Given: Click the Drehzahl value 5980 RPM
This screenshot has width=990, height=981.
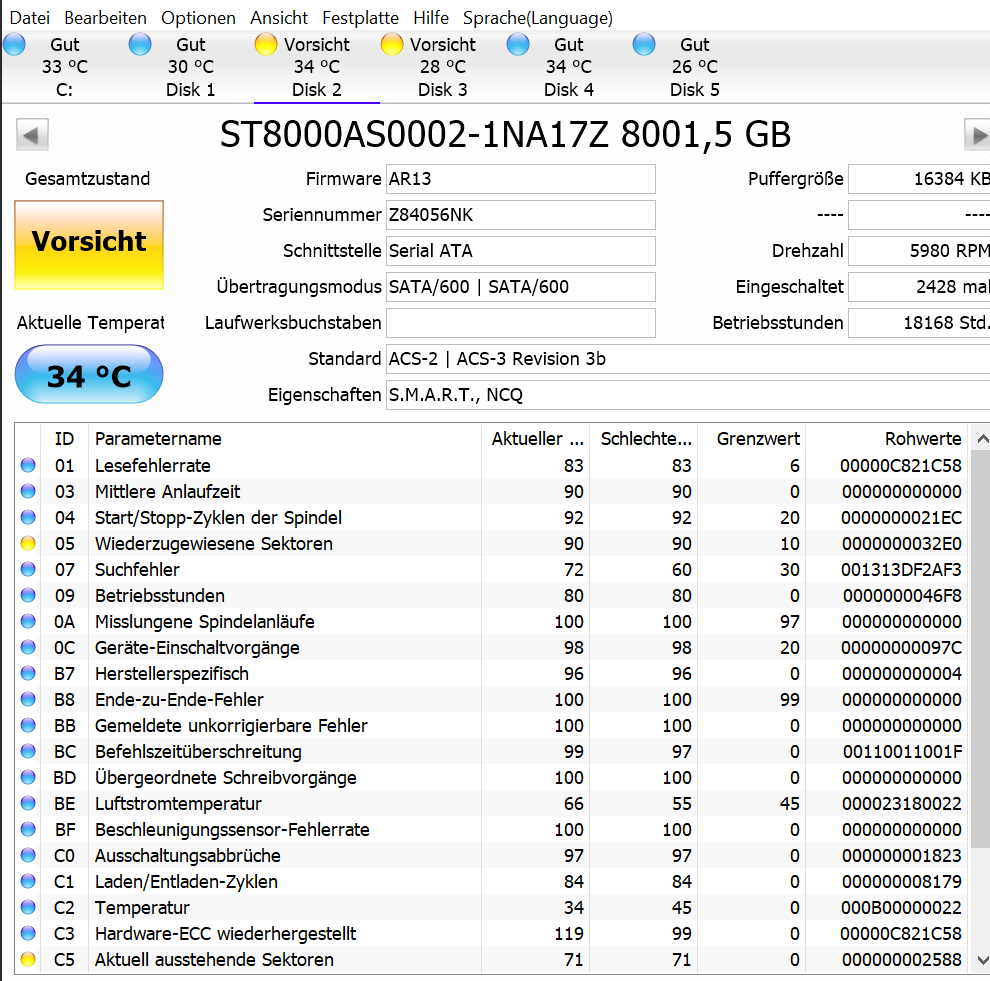Looking at the screenshot, I should click(919, 251).
